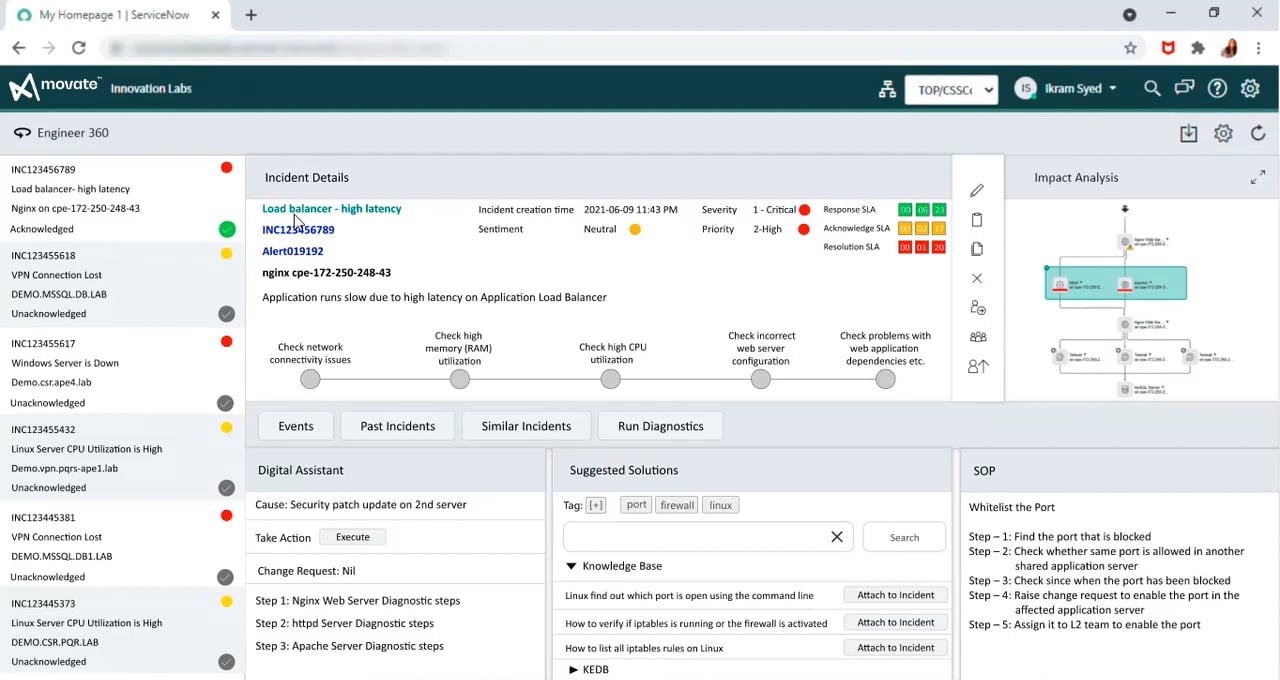
Task: Refresh the Engineer 360 dashboard
Action: pos(1258,133)
